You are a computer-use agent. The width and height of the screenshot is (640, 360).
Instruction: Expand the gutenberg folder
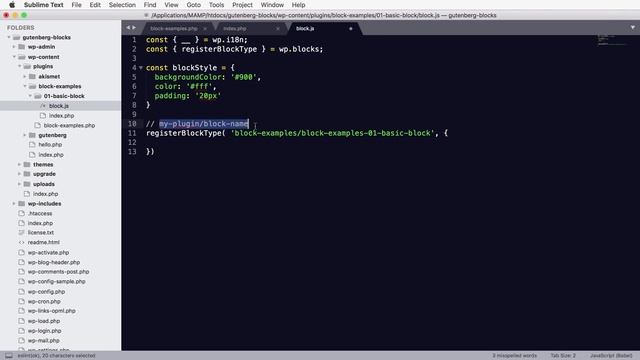point(24,135)
